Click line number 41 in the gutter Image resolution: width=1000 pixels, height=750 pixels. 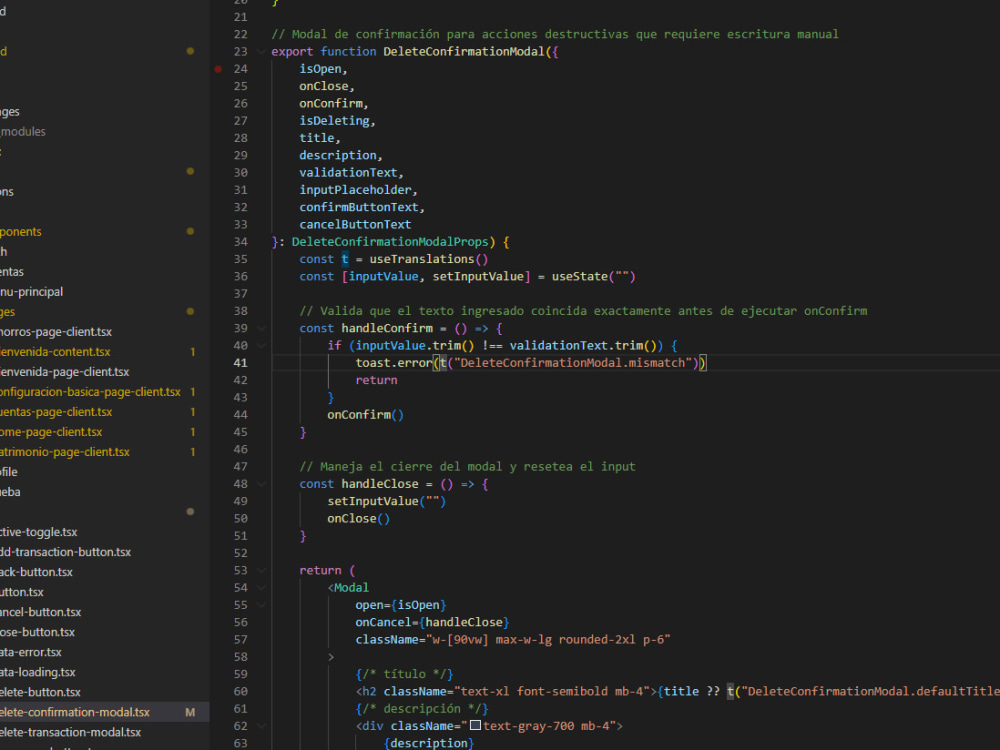tap(240, 363)
